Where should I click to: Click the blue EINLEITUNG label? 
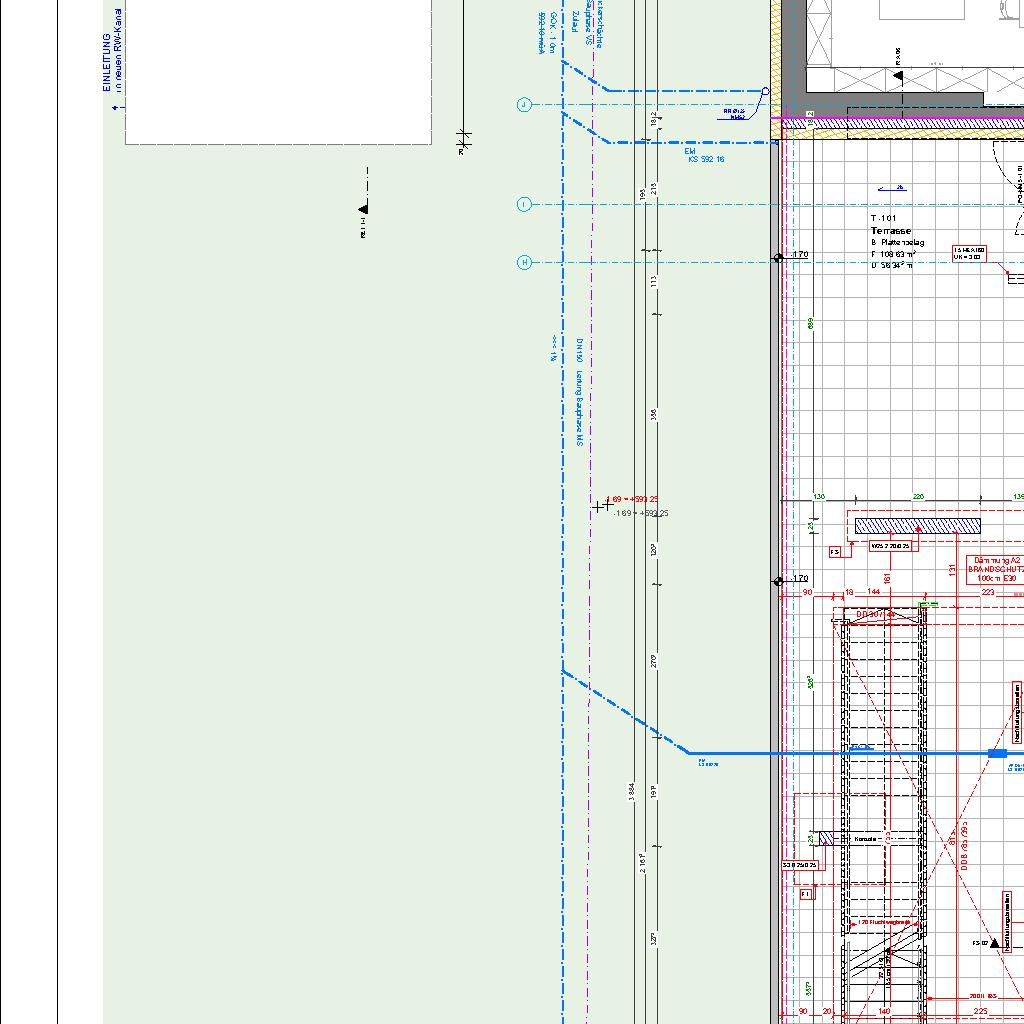(106, 62)
